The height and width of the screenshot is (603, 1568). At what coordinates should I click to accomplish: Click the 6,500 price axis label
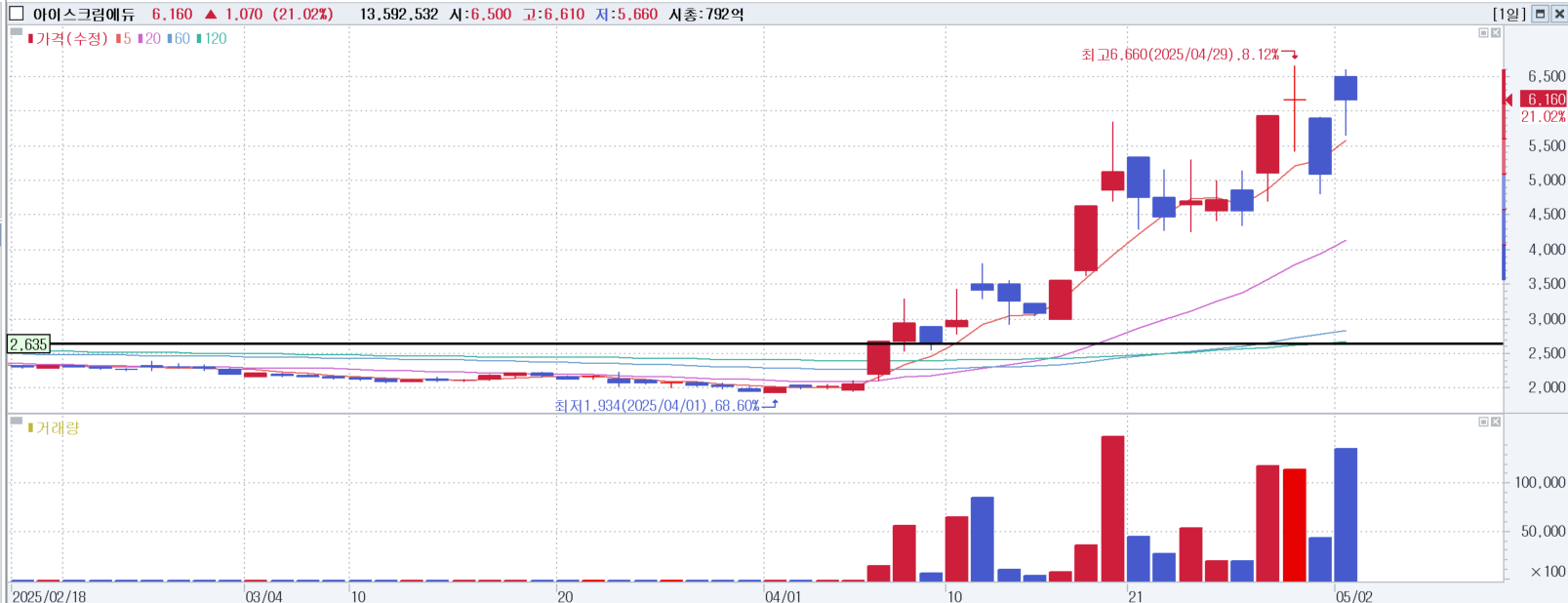[1547, 76]
